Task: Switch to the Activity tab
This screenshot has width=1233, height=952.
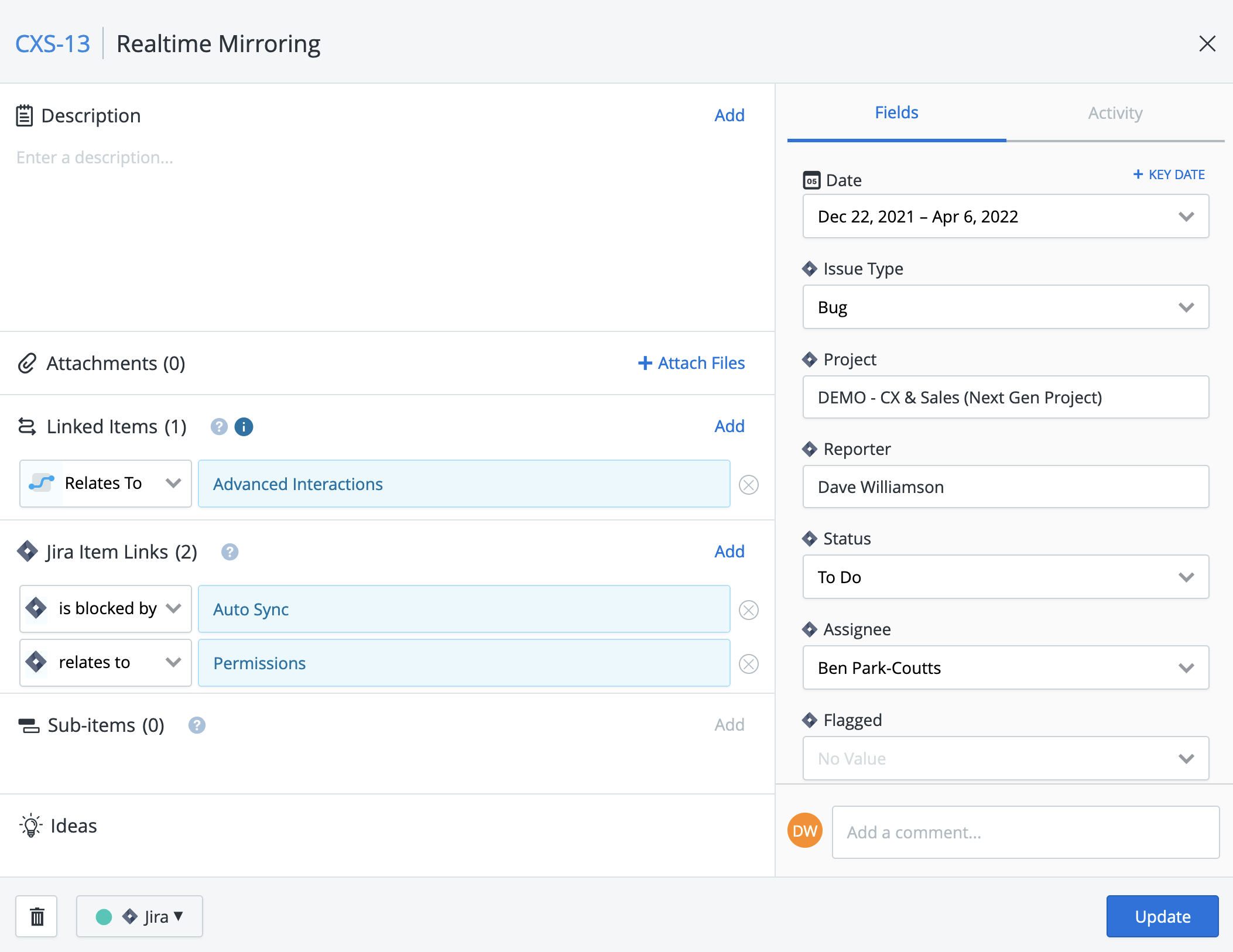Action: point(1115,113)
